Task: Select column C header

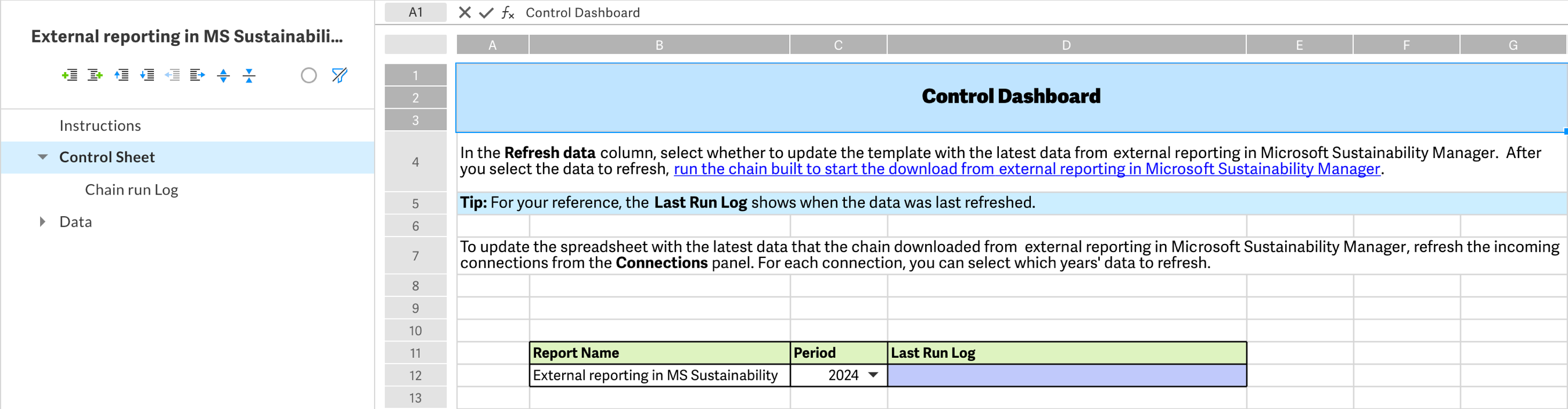Action: (x=838, y=45)
